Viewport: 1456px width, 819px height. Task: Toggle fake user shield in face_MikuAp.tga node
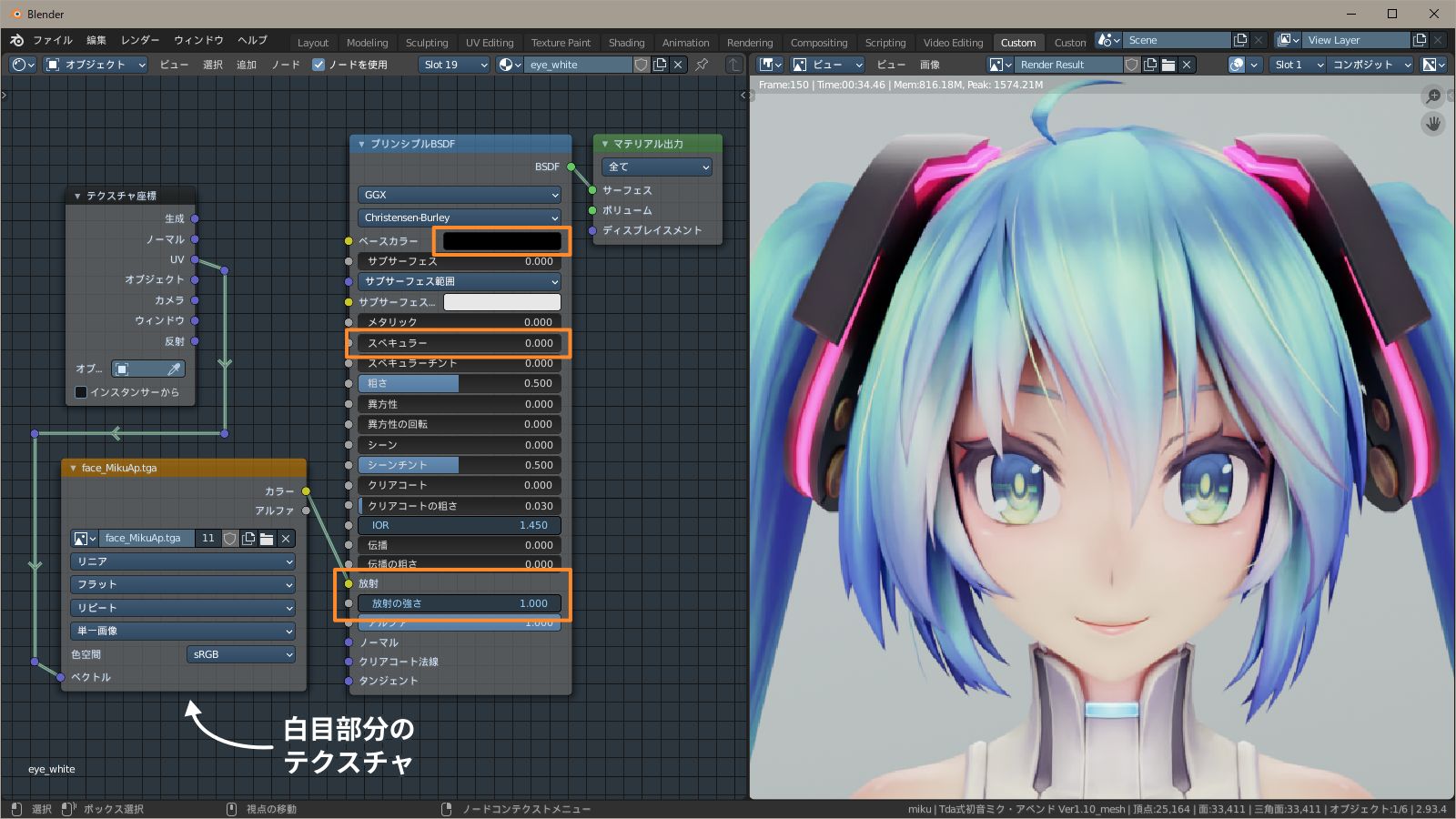pyautogui.click(x=230, y=539)
